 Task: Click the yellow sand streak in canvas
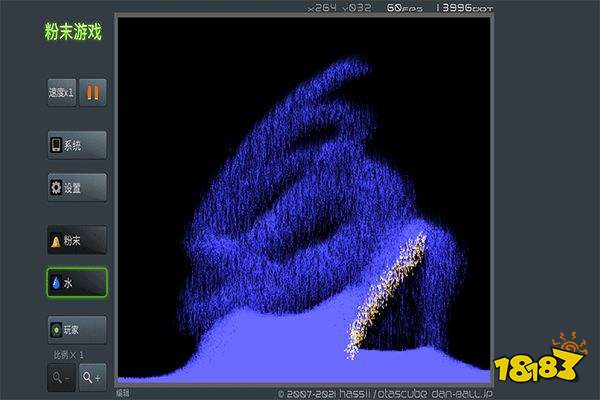pos(388,292)
